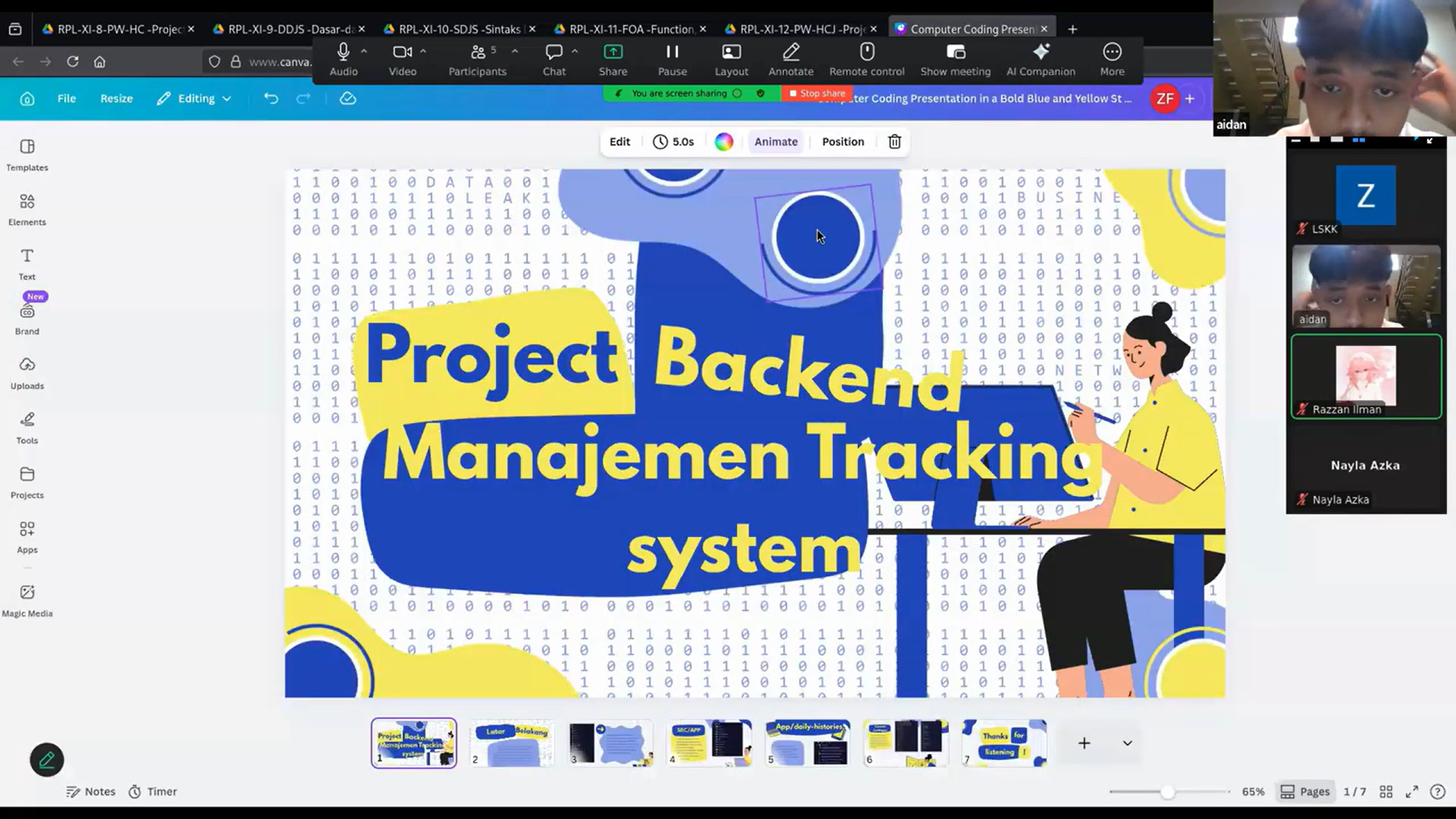The width and height of the screenshot is (1456, 819).
Task: Open the Elements panel in the sidebar
Action: point(27,209)
